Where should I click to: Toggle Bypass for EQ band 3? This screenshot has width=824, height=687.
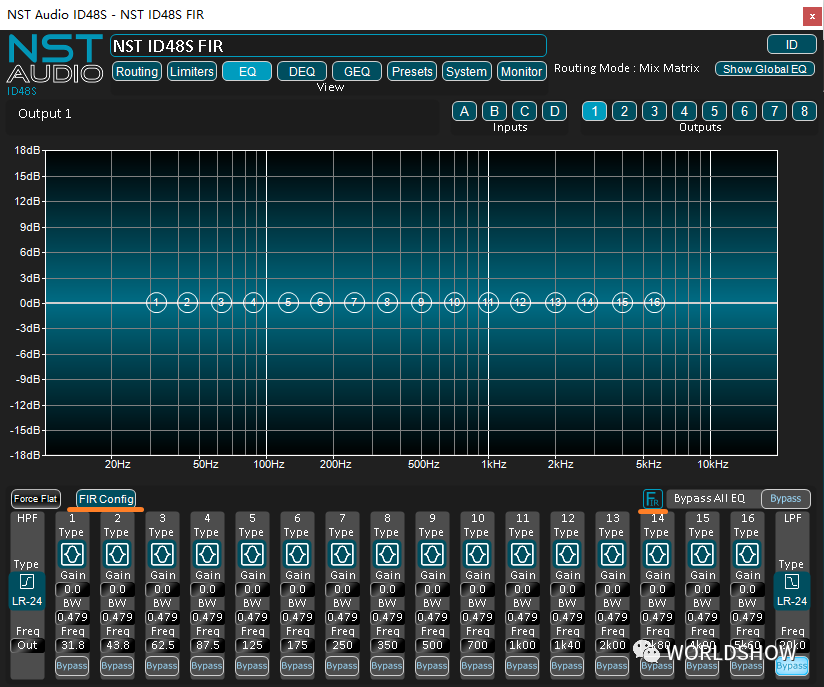click(162, 665)
